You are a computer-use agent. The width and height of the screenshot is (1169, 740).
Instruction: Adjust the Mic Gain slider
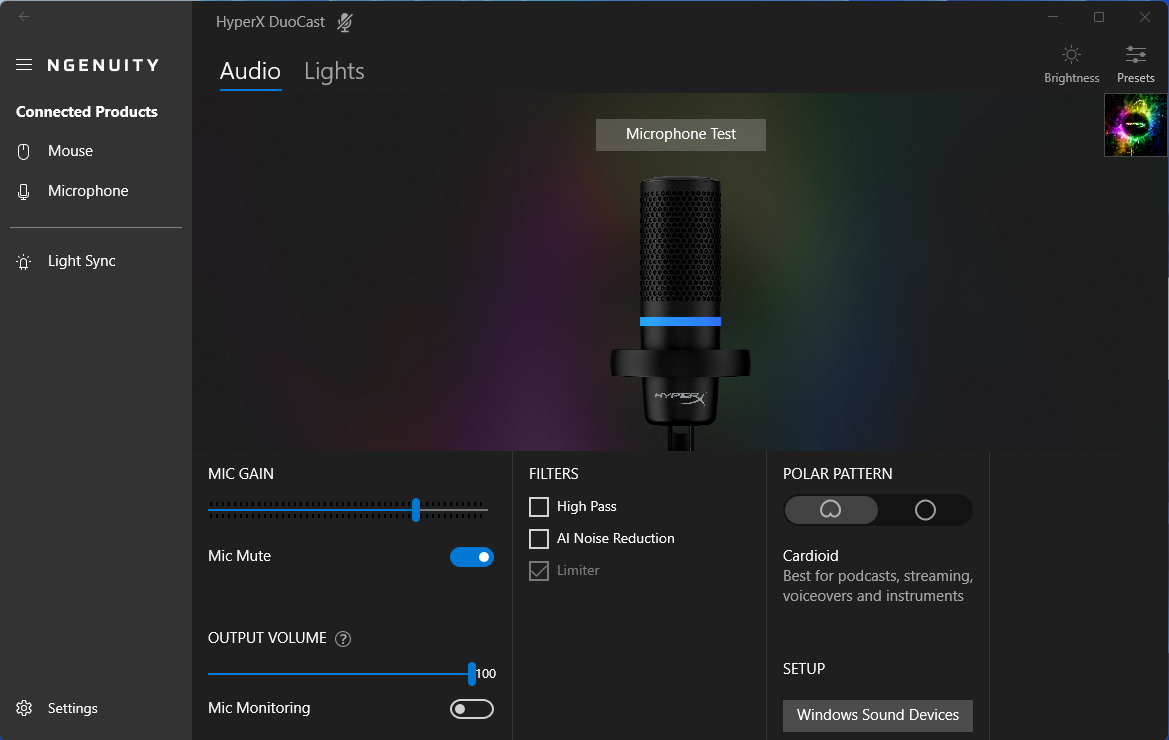point(415,510)
